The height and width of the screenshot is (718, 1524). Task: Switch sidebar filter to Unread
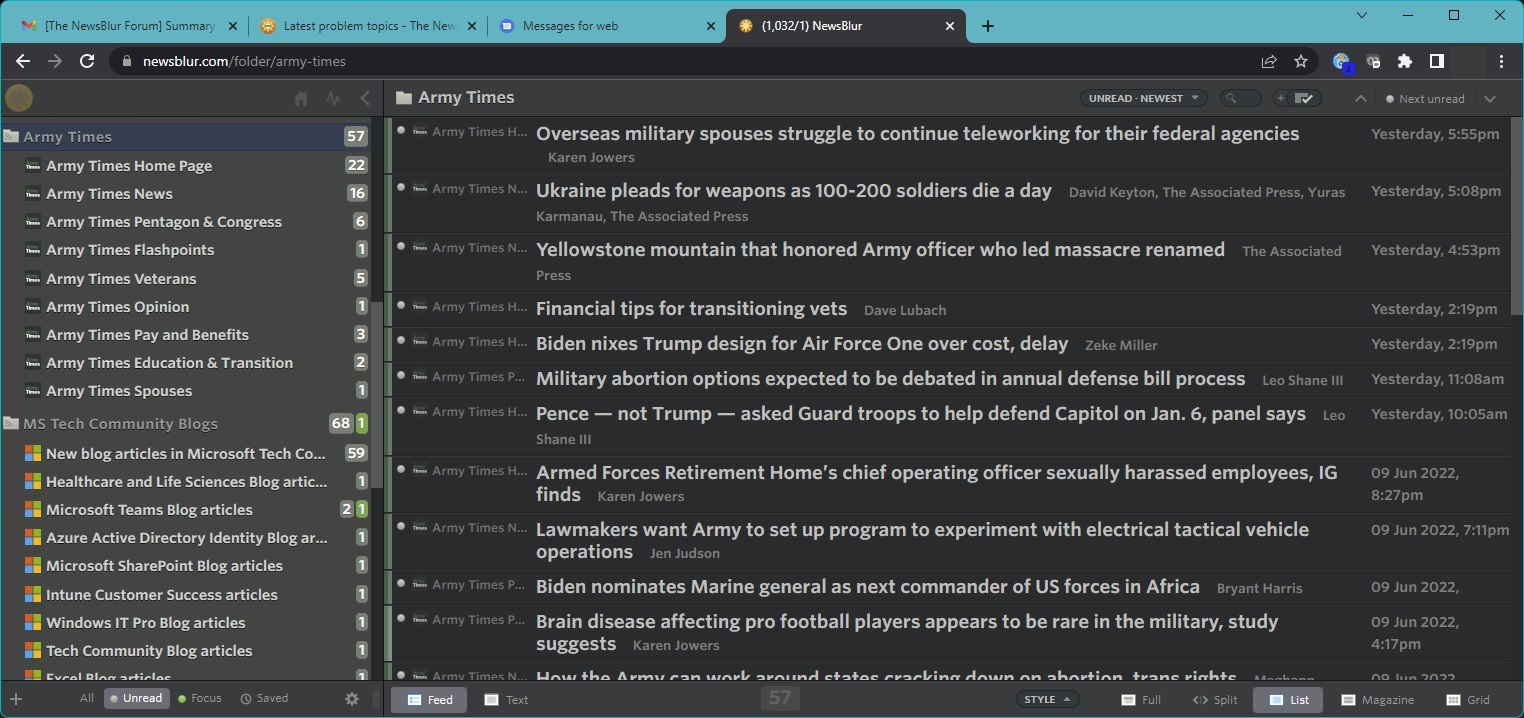point(136,698)
